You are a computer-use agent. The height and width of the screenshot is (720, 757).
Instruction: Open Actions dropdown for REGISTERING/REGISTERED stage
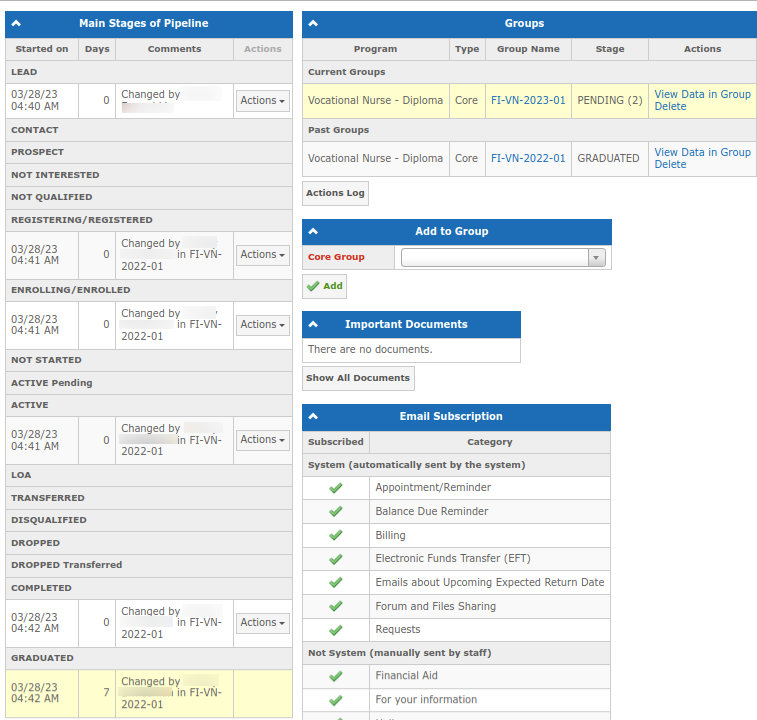tap(263, 254)
